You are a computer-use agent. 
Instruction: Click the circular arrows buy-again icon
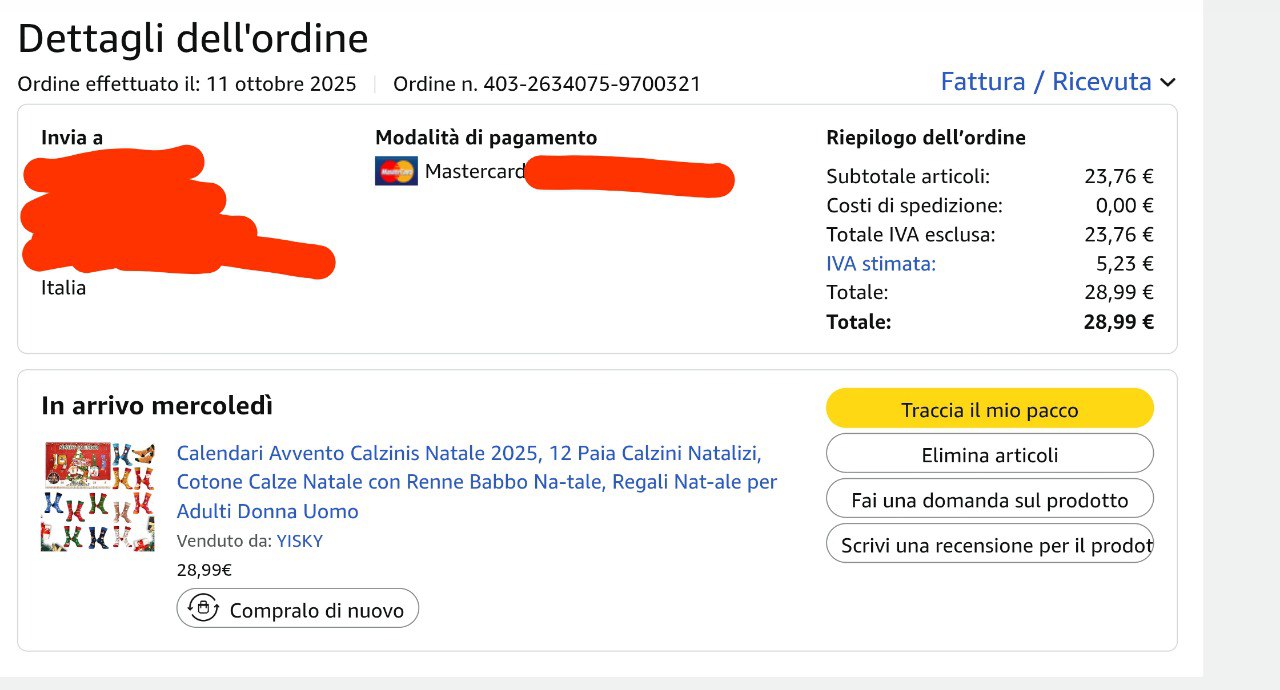(x=204, y=608)
